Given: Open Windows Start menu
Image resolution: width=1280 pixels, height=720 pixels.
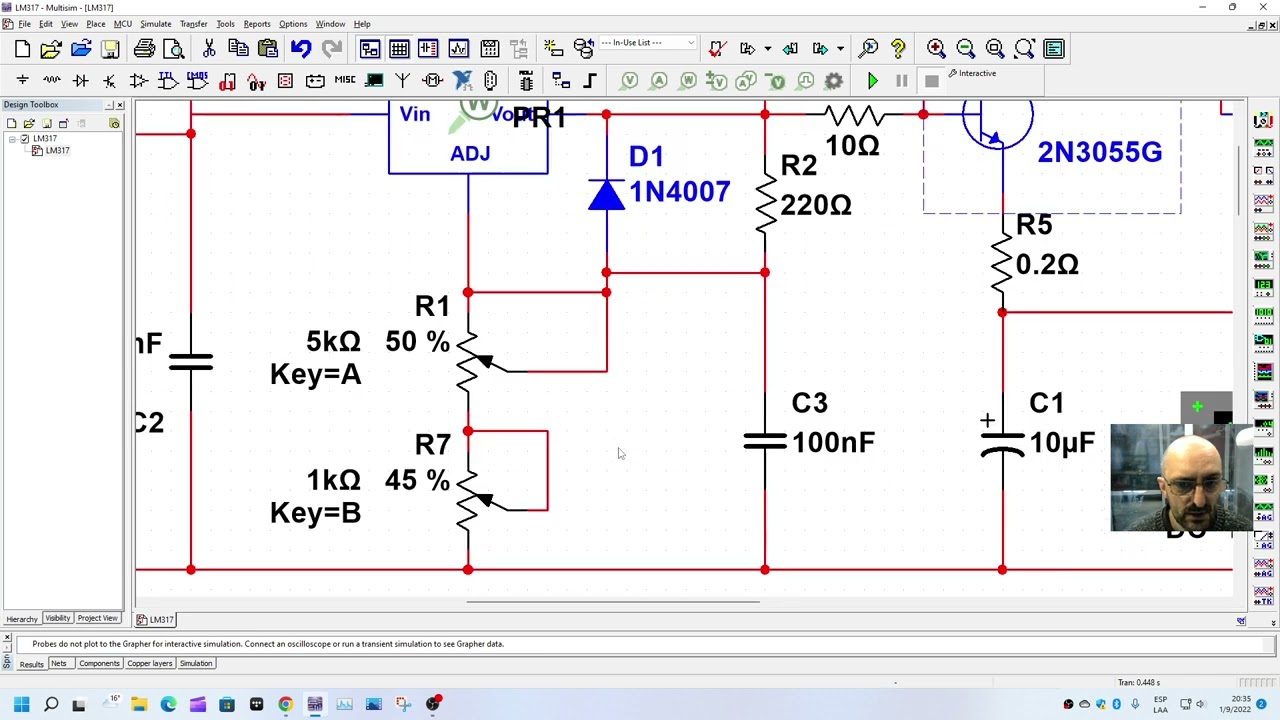Looking at the screenshot, I should [21, 705].
